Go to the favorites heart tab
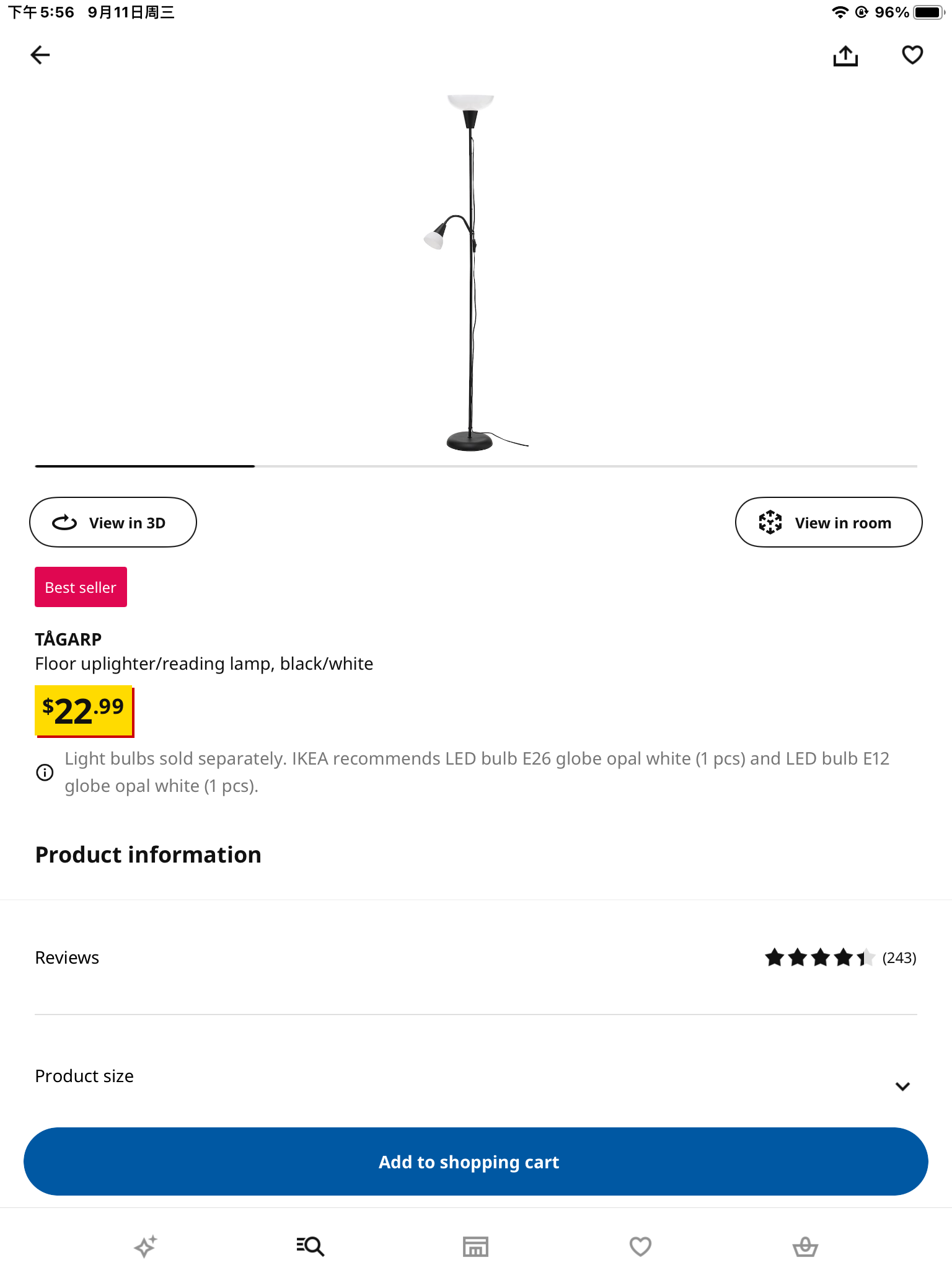The image size is (952, 1270). (x=640, y=1246)
